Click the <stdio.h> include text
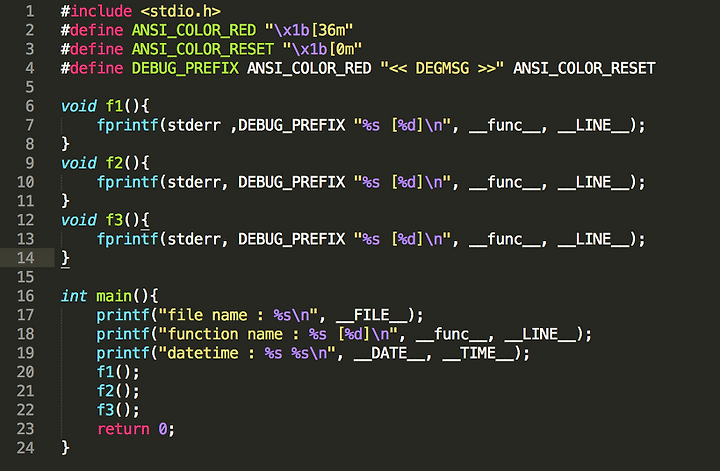720x471 pixels. point(180,11)
